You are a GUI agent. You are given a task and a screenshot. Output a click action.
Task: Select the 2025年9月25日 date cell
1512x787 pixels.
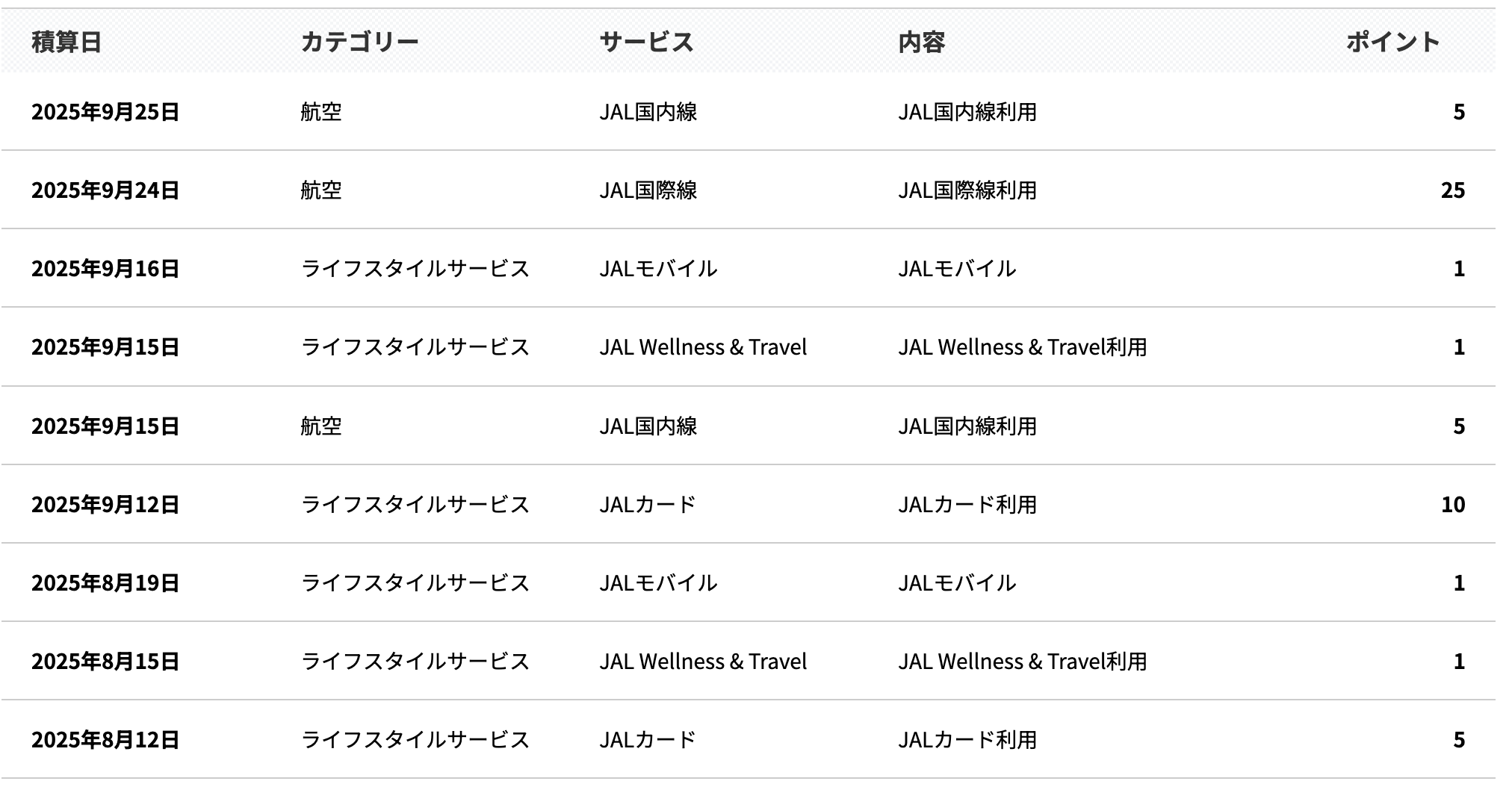click(105, 112)
